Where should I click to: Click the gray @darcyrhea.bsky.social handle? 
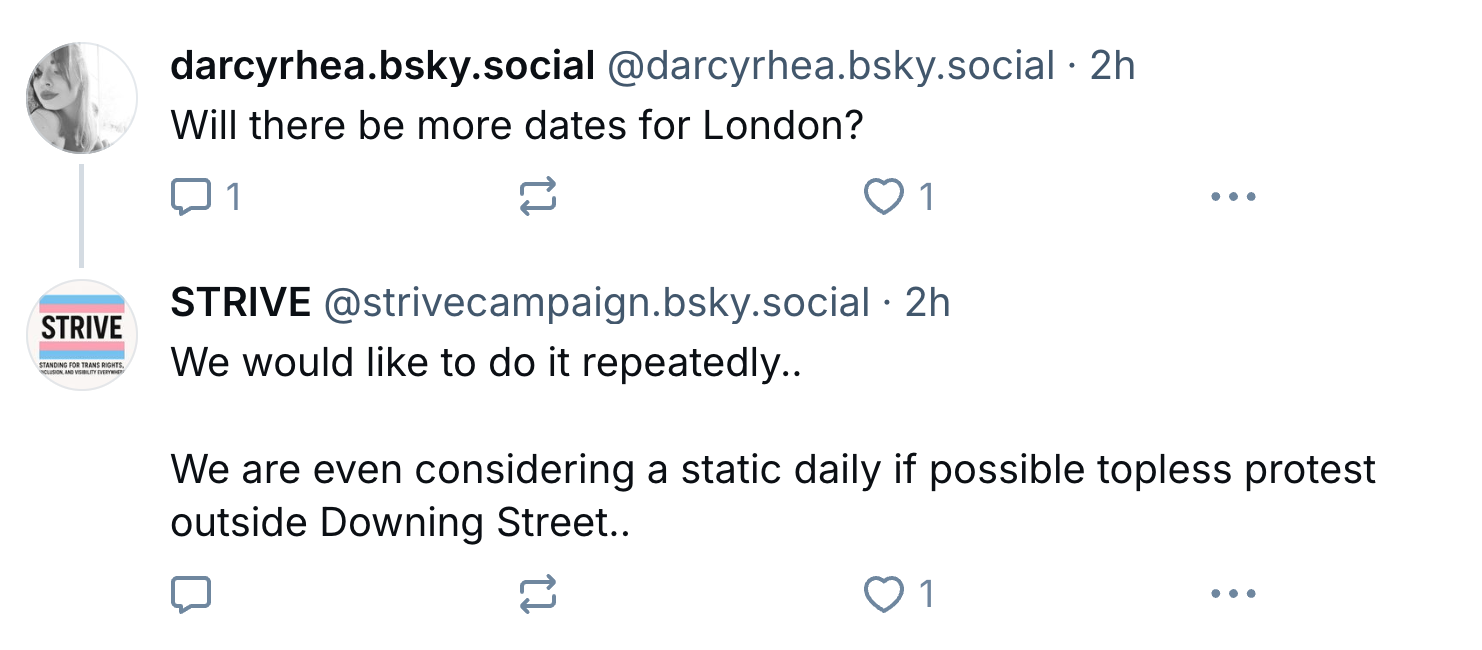pyautogui.click(x=831, y=67)
